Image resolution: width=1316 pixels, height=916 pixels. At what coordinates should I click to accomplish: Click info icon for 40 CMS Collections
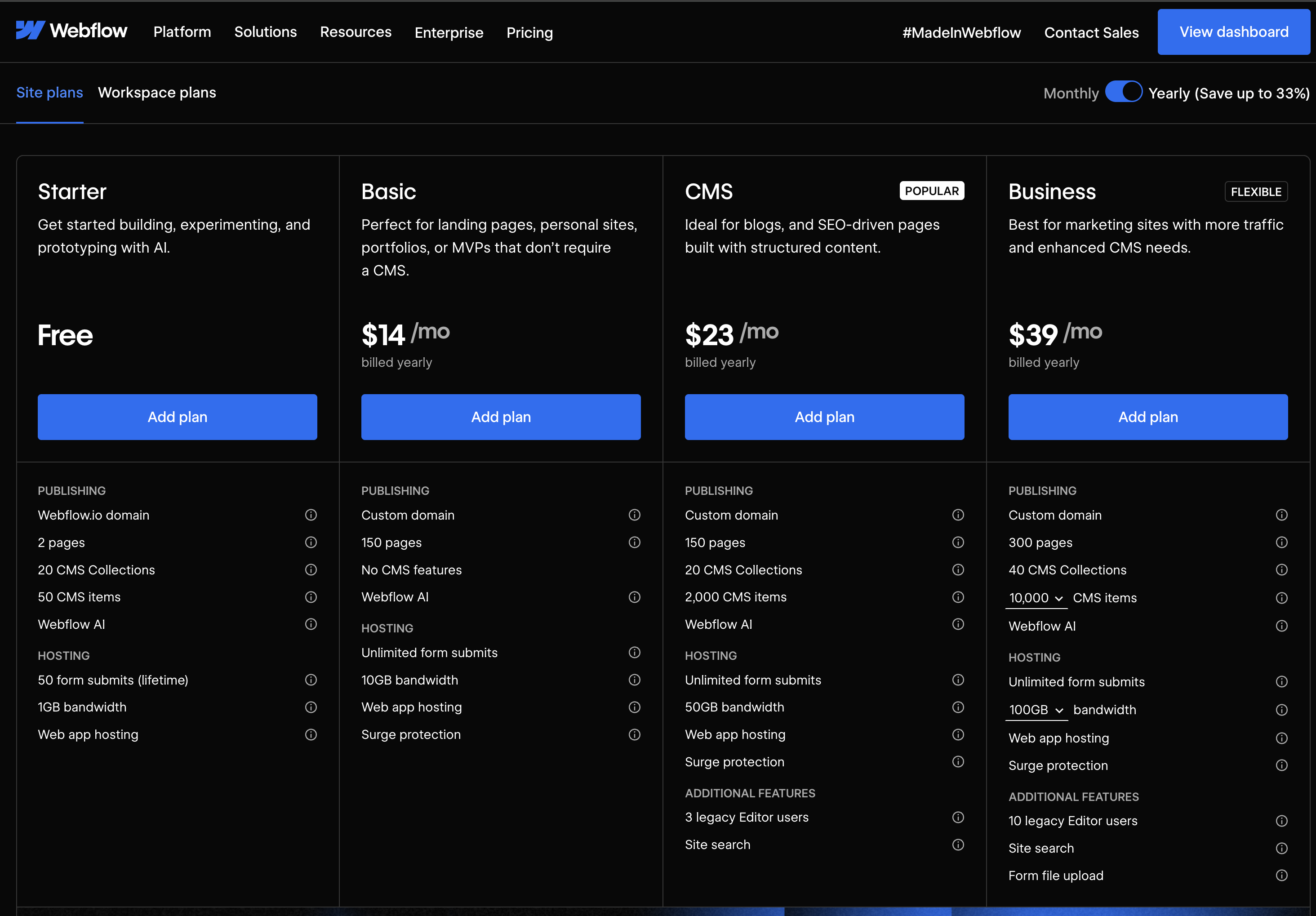pos(1281,570)
